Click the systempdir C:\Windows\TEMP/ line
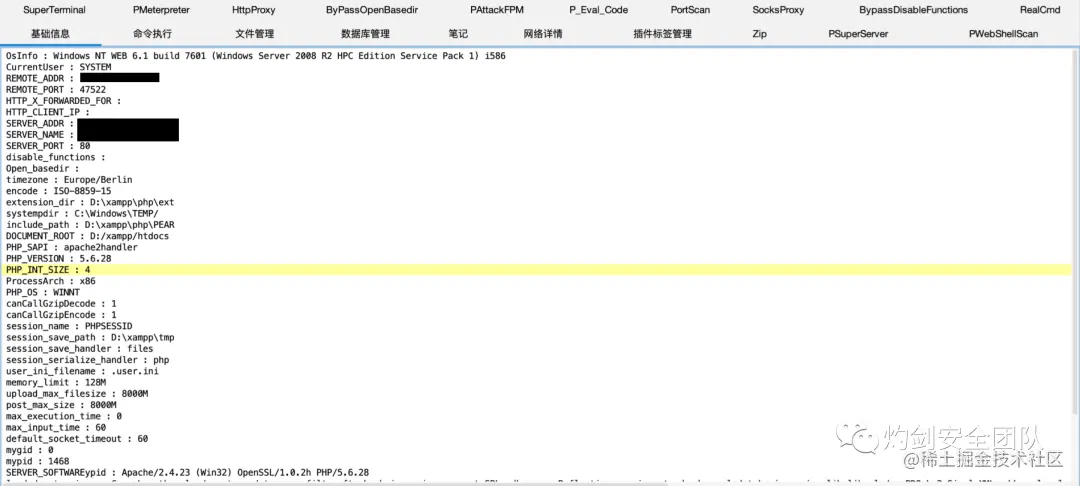The width and height of the screenshot is (1080, 486). click(82, 213)
